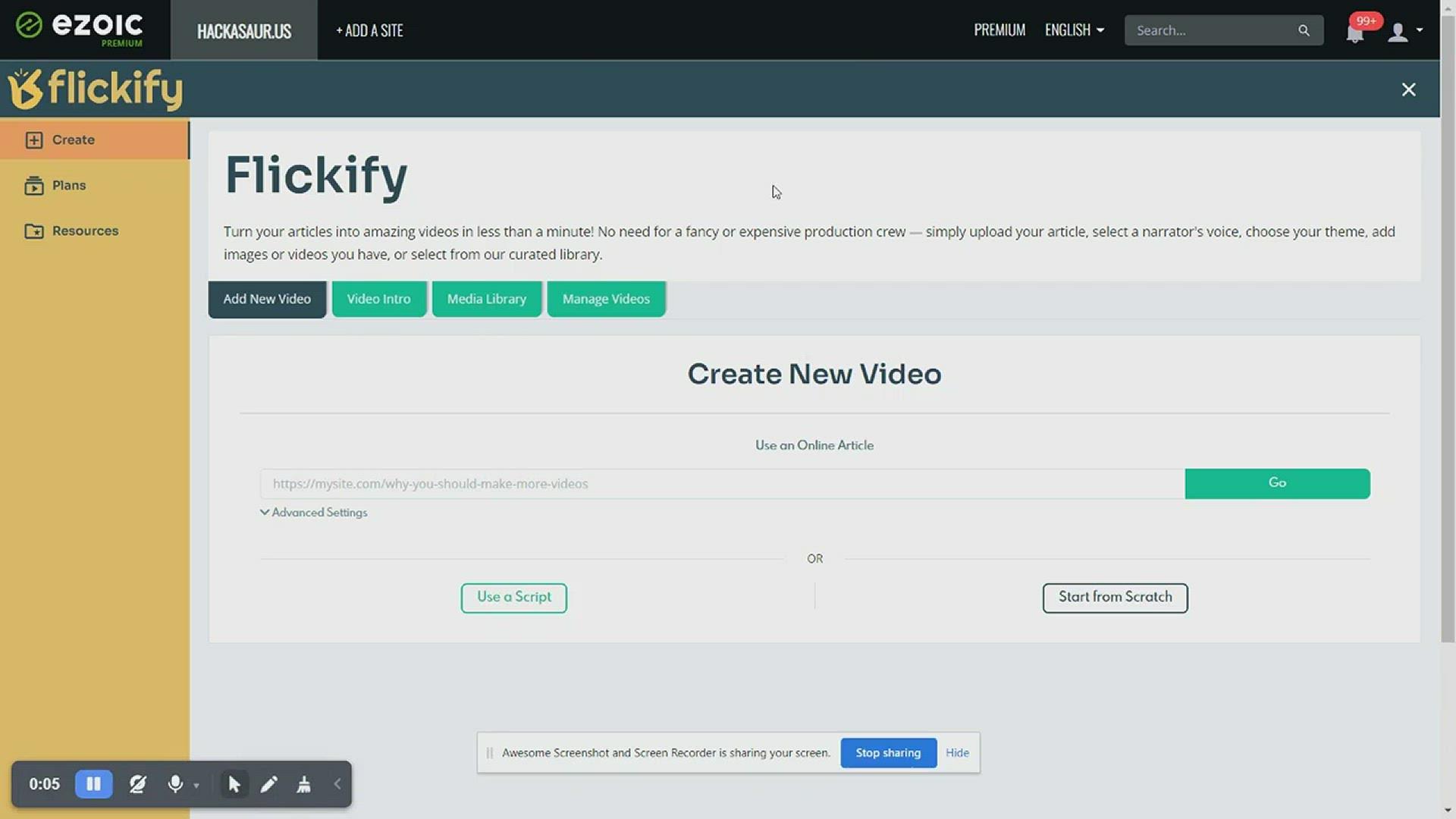Switch to the Manage Videos tab

(606, 300)
